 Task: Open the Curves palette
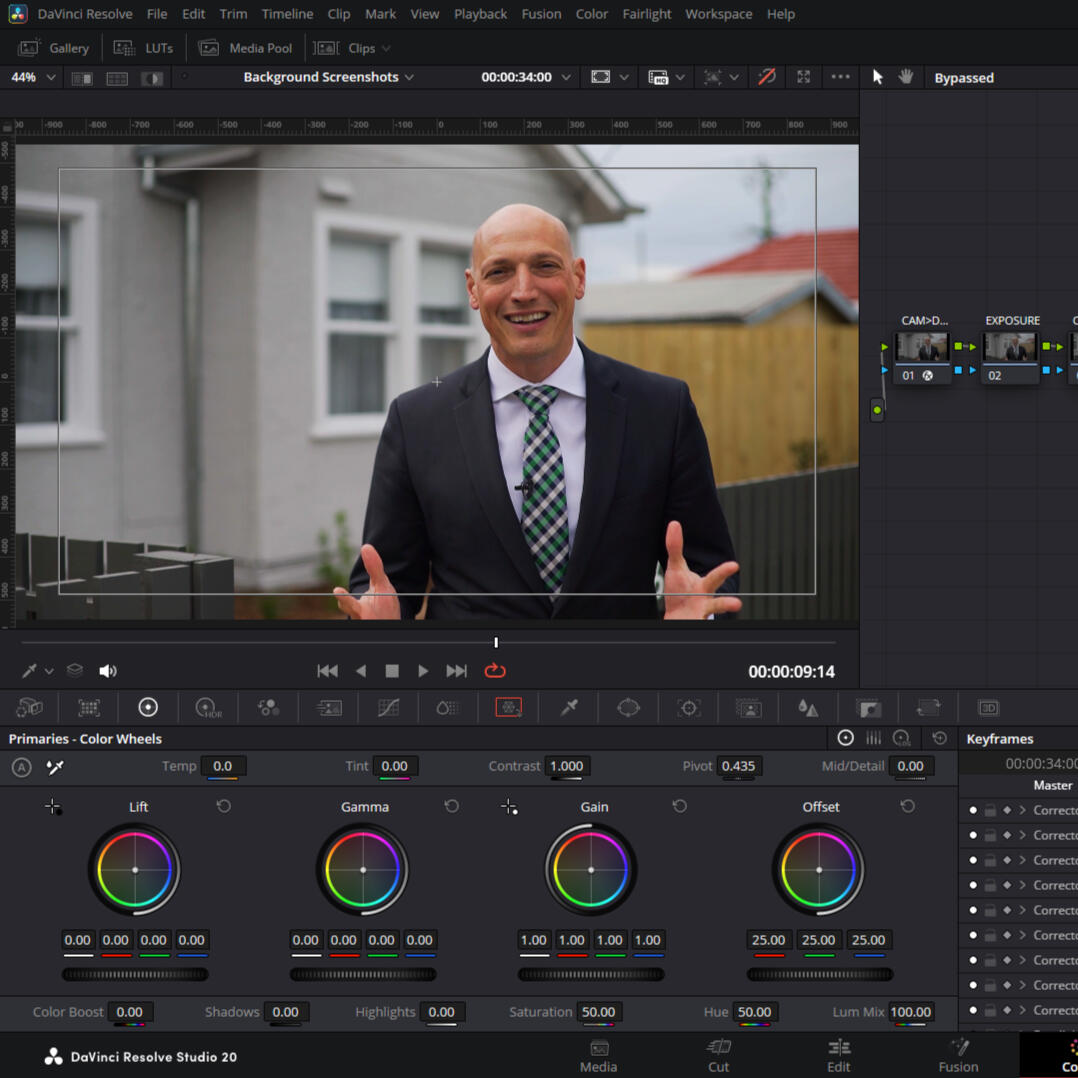tap(388, 708)
